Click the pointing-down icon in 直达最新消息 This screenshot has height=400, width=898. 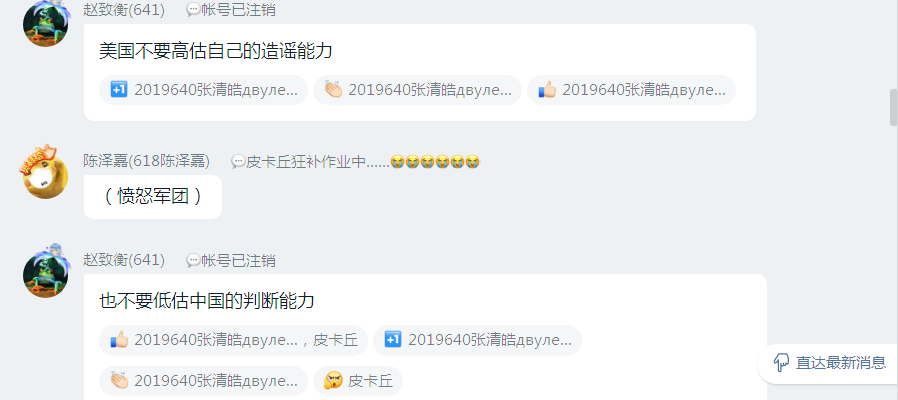[x=781, y=363]
